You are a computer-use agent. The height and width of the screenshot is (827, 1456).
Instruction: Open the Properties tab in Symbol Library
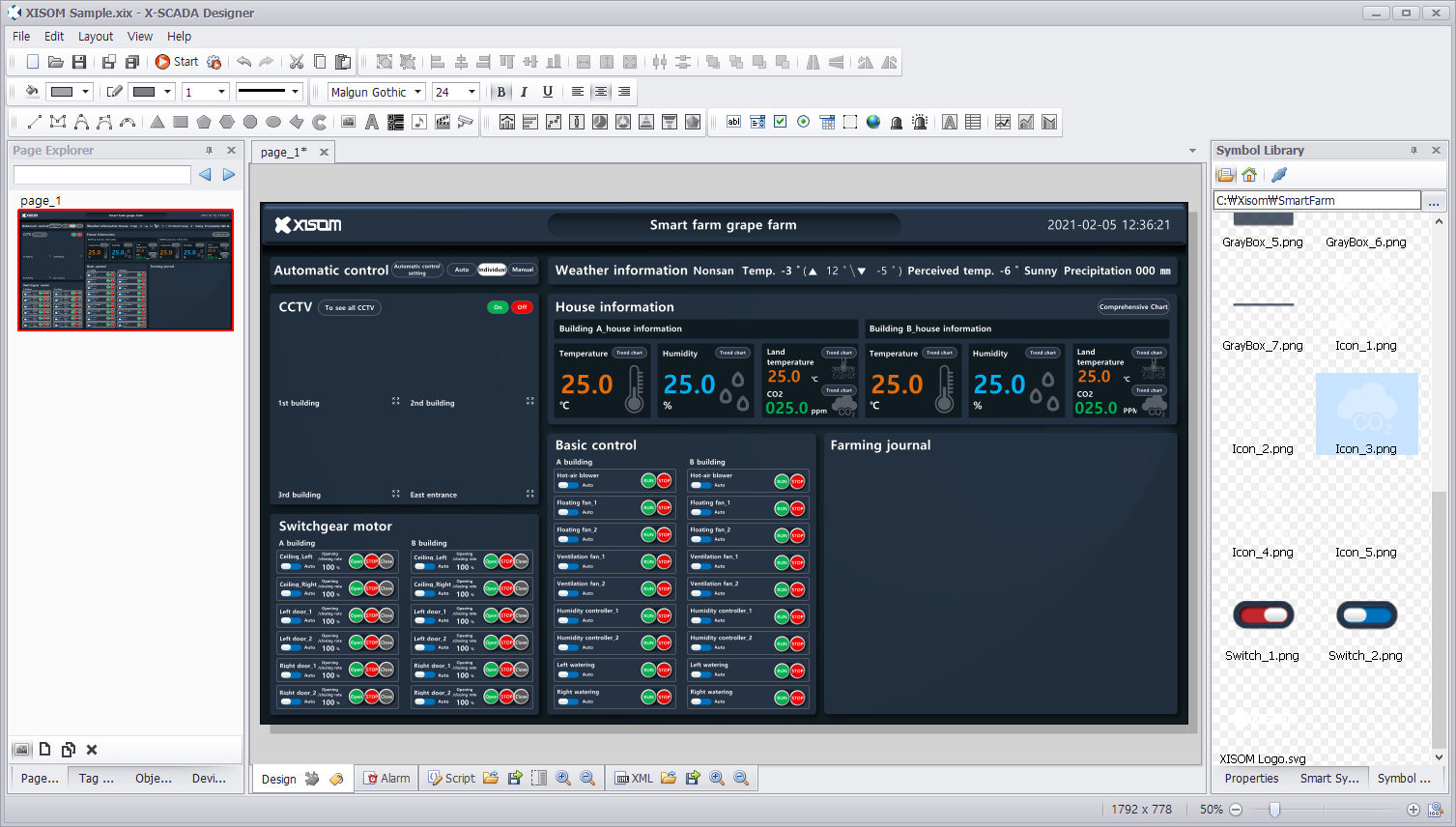click(x=1251, y=778)
